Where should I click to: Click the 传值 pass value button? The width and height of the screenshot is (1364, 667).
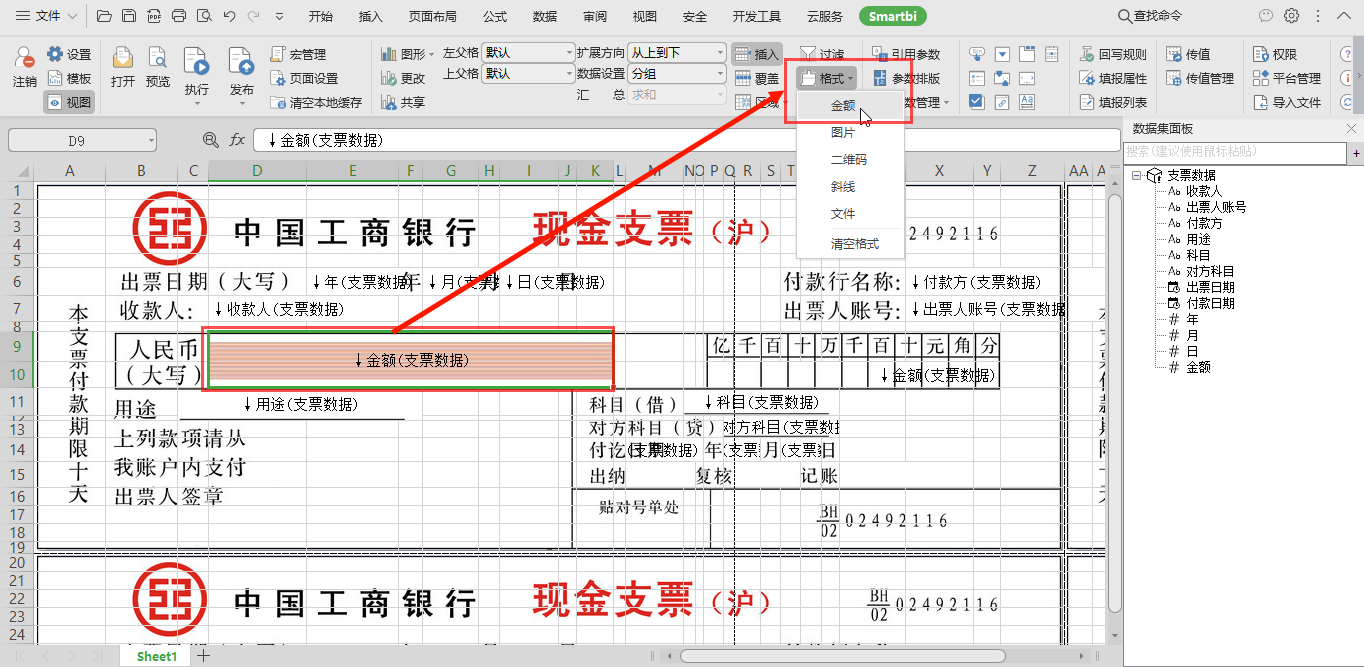point(1188,54)
